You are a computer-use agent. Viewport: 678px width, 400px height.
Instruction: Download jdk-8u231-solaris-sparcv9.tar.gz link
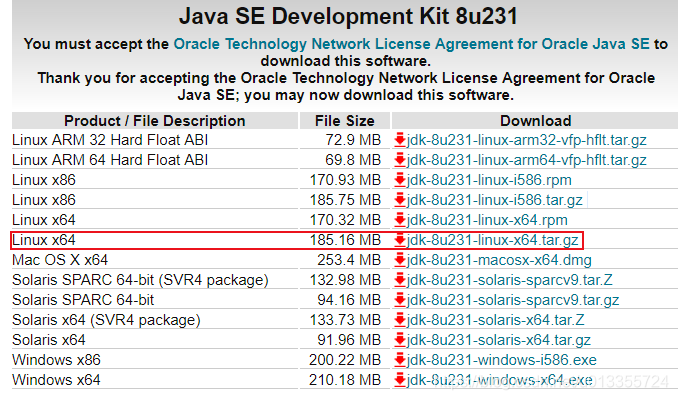coord(513,300)
